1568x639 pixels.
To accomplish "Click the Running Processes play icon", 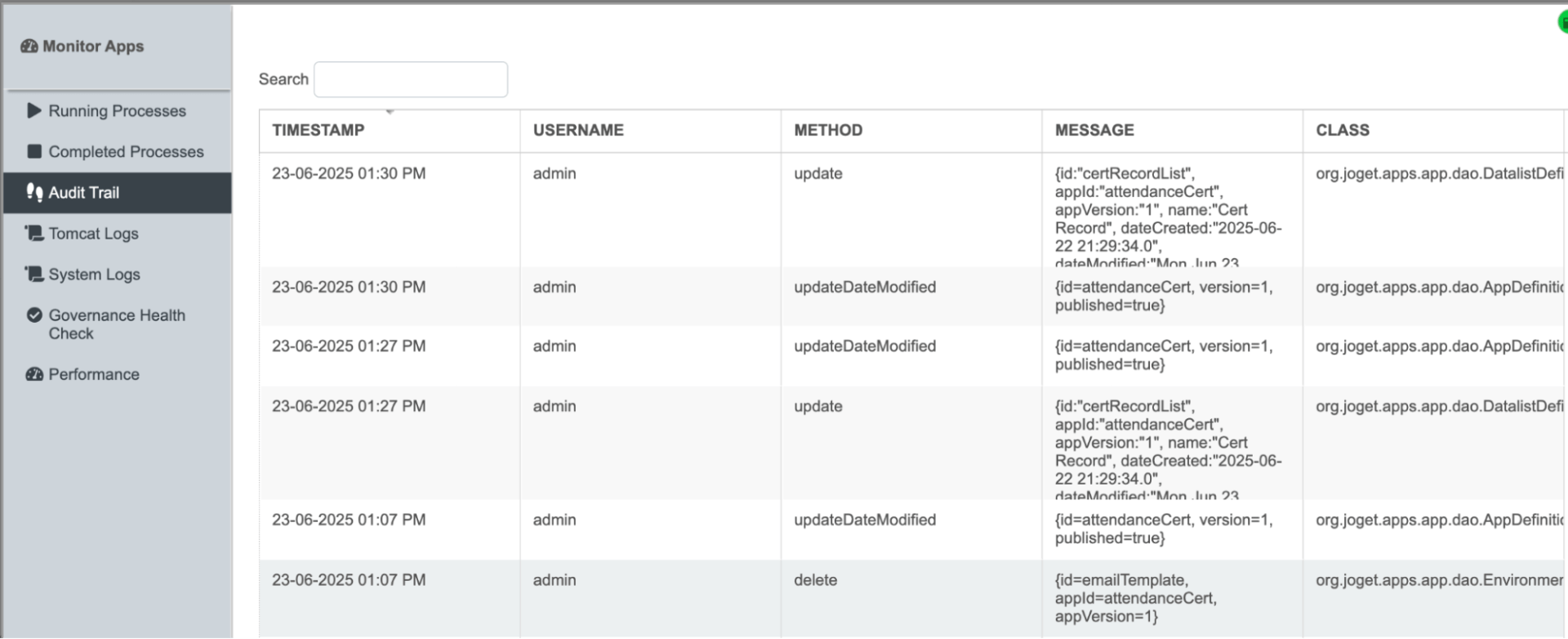I will (x=34, y=110).
